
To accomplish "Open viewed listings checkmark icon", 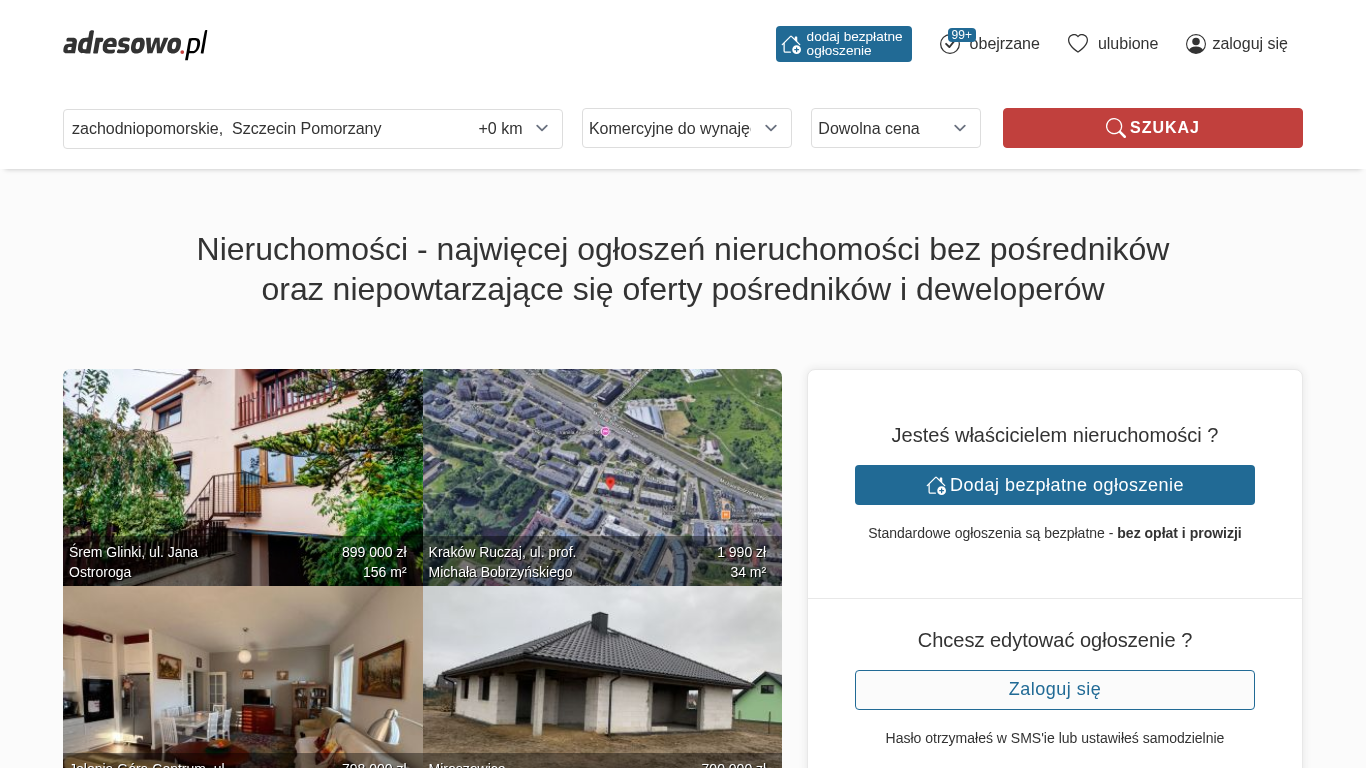I will 949,45.
